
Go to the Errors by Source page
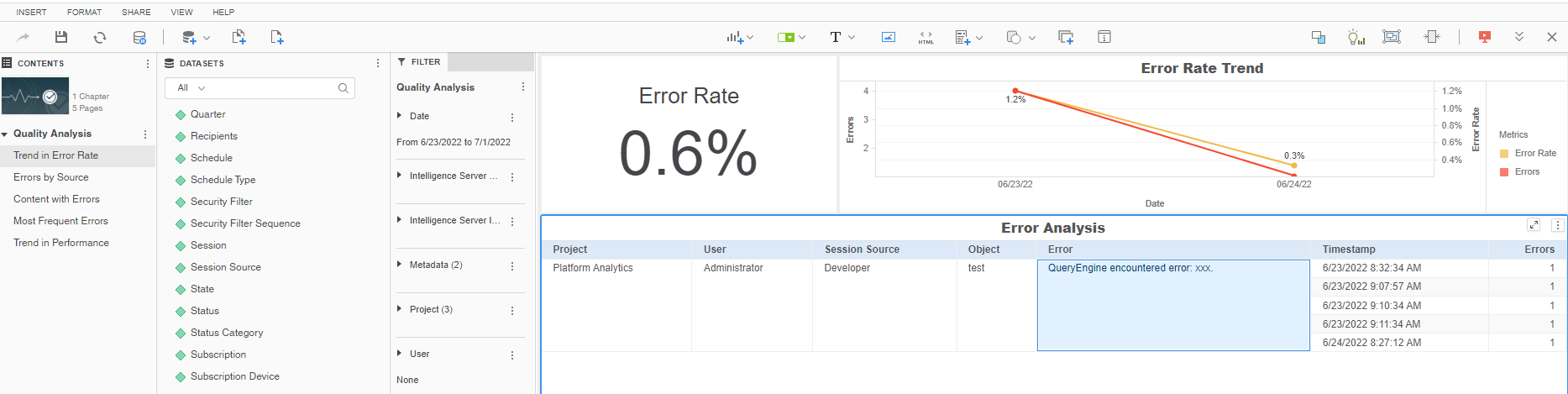tap(51, 177)
